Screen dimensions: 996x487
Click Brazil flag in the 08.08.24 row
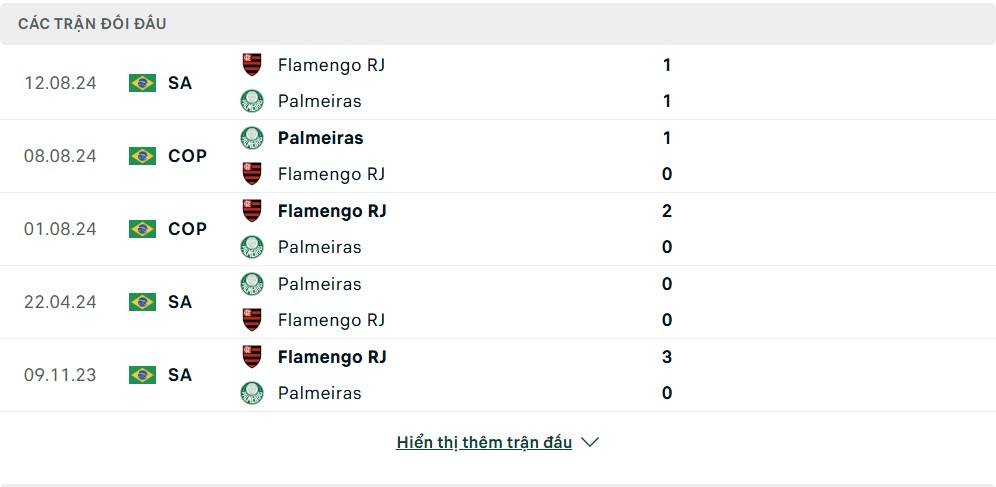coord(142,156)
